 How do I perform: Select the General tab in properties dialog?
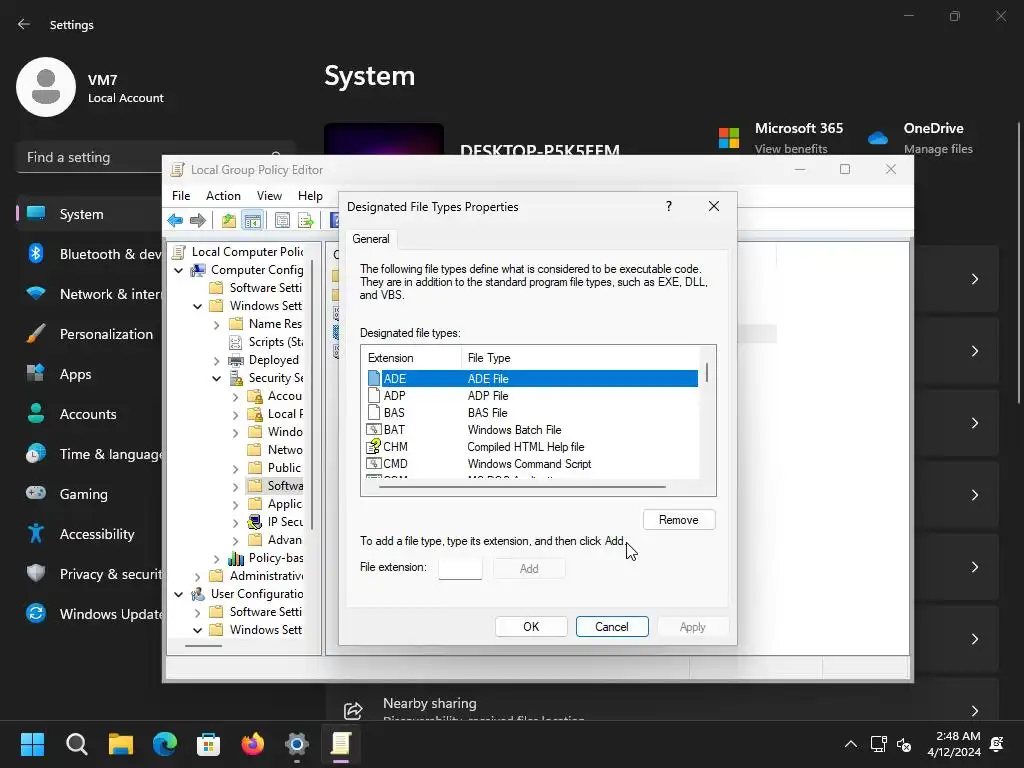click(x=371, y=239)
